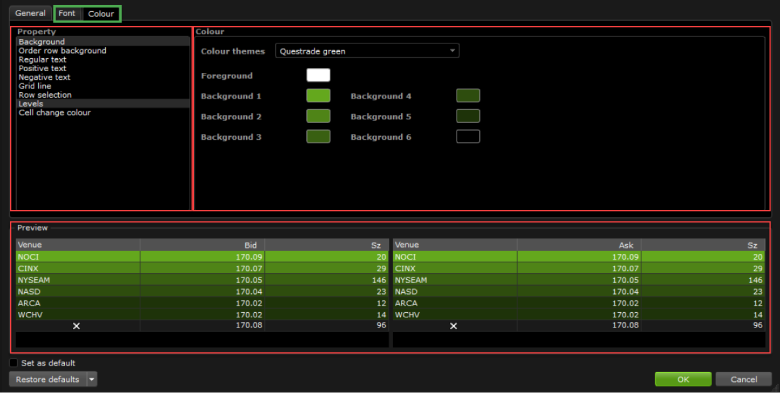780x393 pixels.
Task: Click the Restore defaults button
Action: coord(48,379)
